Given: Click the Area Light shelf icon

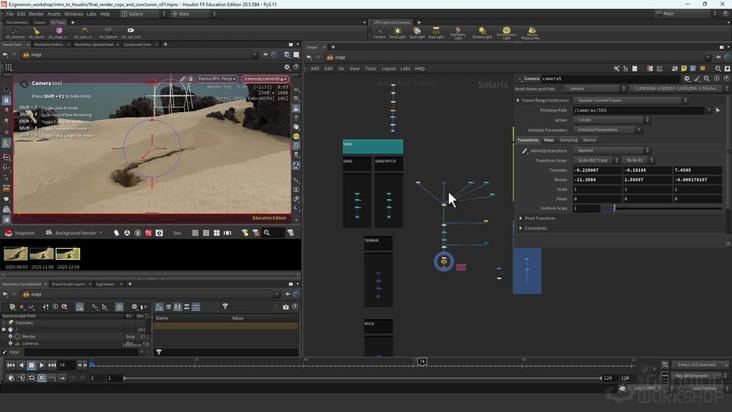Looking at the screenshot, I should coord(436,32).
